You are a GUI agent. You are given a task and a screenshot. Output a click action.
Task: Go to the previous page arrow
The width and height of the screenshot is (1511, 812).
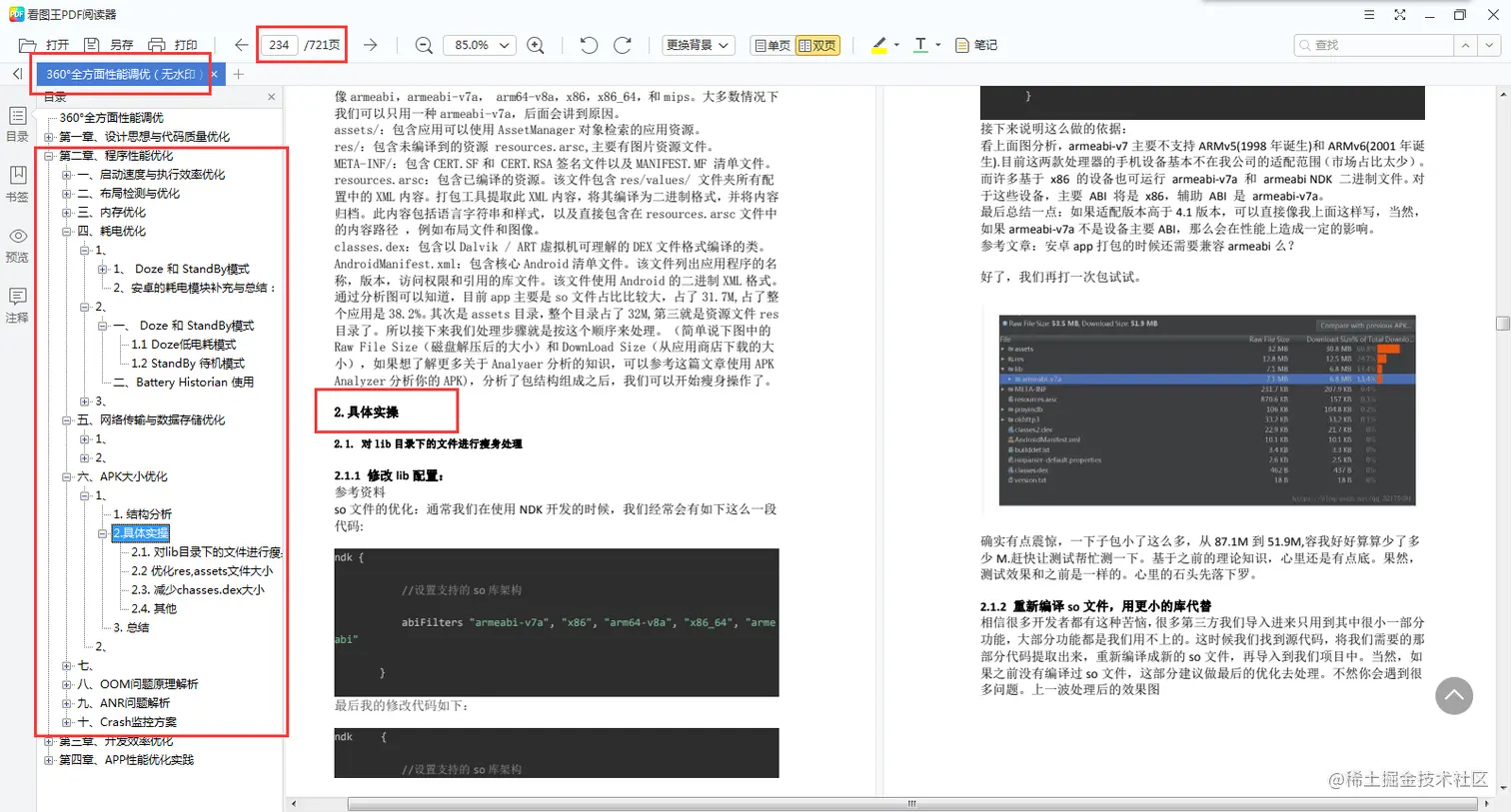click(241, 45)
